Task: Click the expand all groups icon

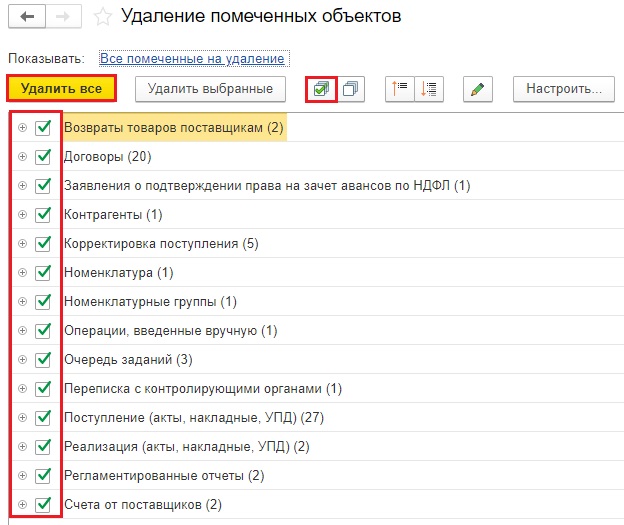Action: pyautogui.click(x=400, y=89)
